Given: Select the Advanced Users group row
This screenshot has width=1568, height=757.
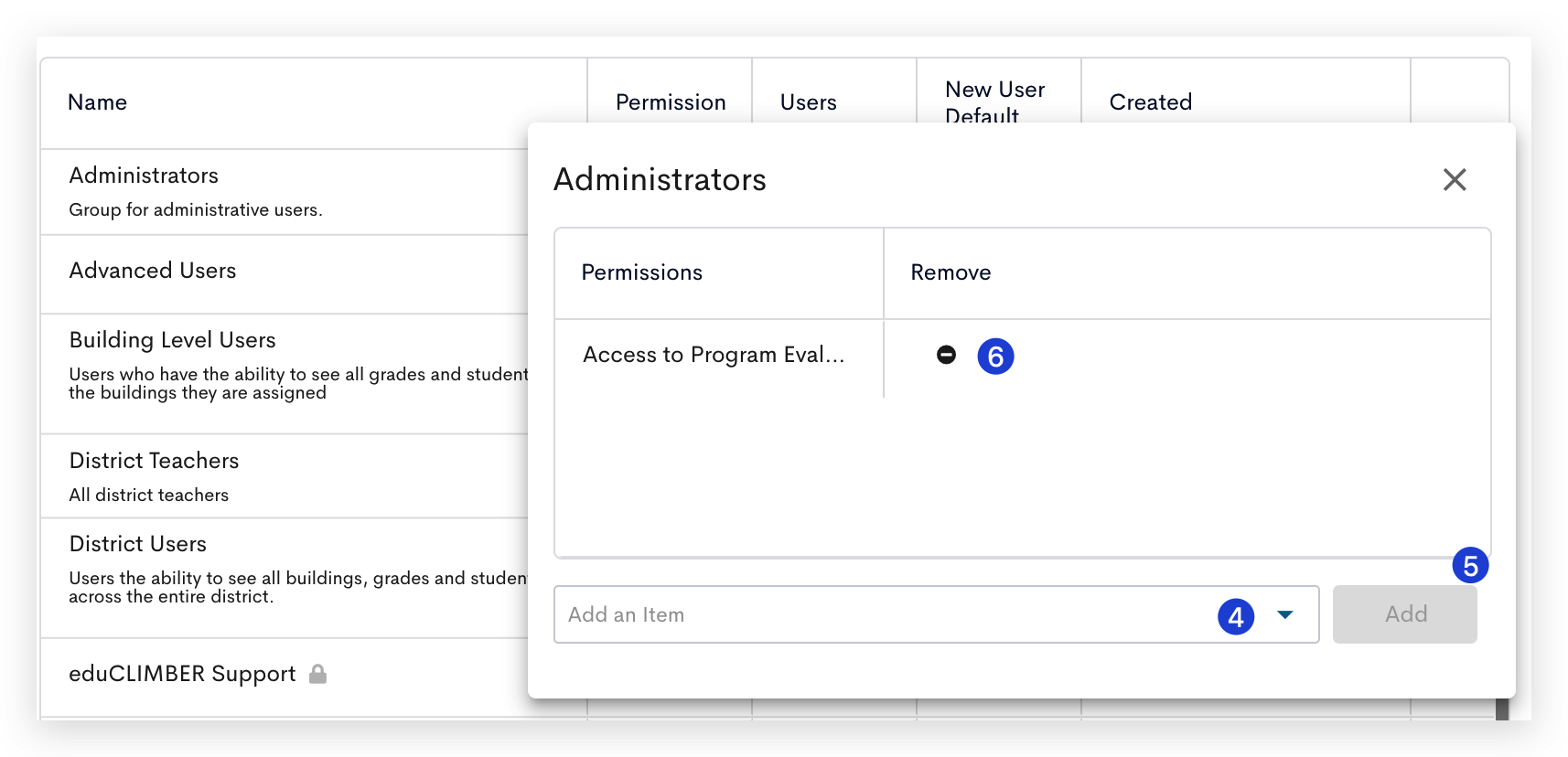Looking at the screenshot, I should (x=285, y=274).
